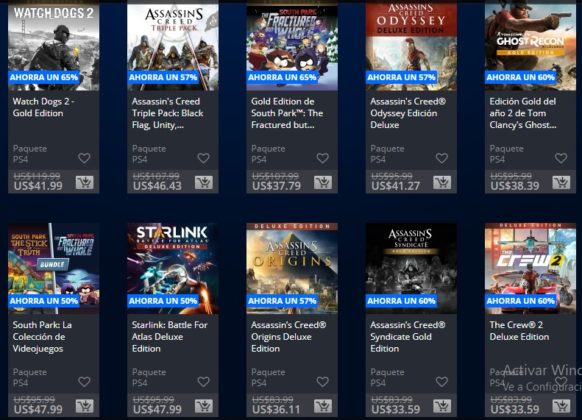Toggle wishlist heart for Starlink Deluxe Edition
The height and width of the screenshot is (420, 582).
tap(203, 381)
